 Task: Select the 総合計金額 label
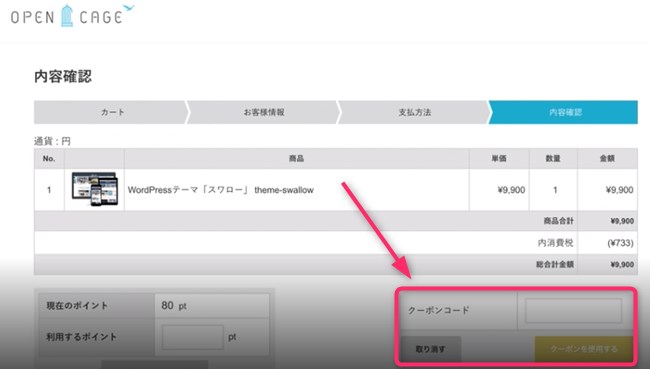point(555,264)
